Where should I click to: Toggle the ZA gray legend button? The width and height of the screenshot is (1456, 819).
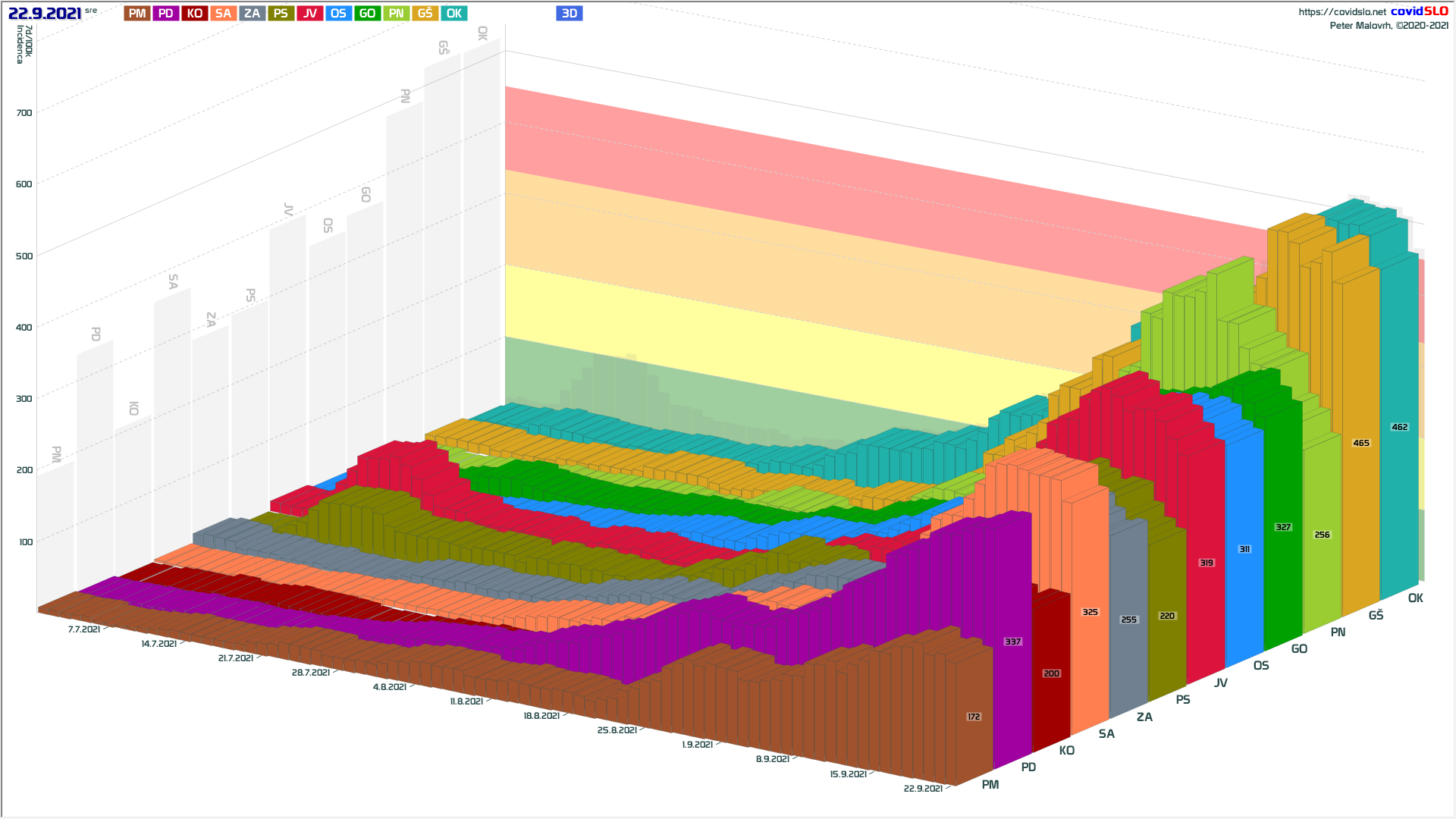click(x=252, y=14)
